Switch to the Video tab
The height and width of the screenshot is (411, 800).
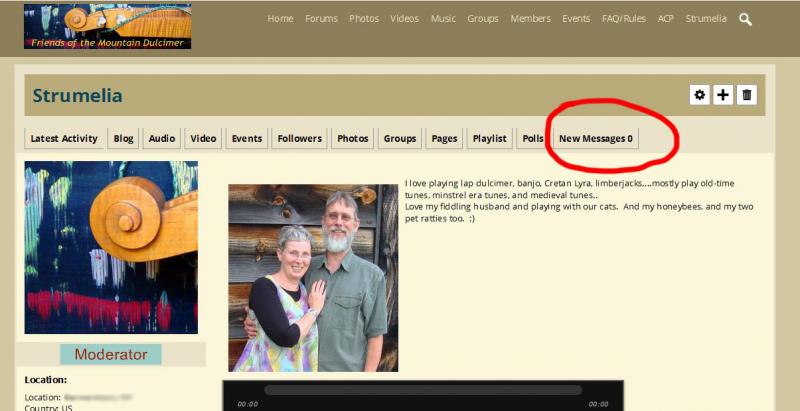click(x=203, y=138)
